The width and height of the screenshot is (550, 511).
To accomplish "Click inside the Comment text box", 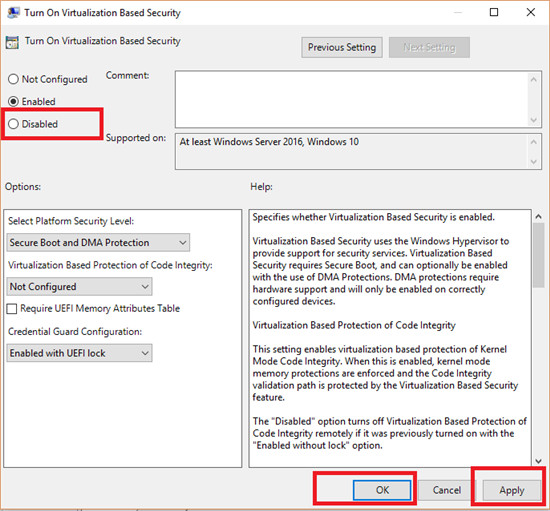I will point(352,99).
